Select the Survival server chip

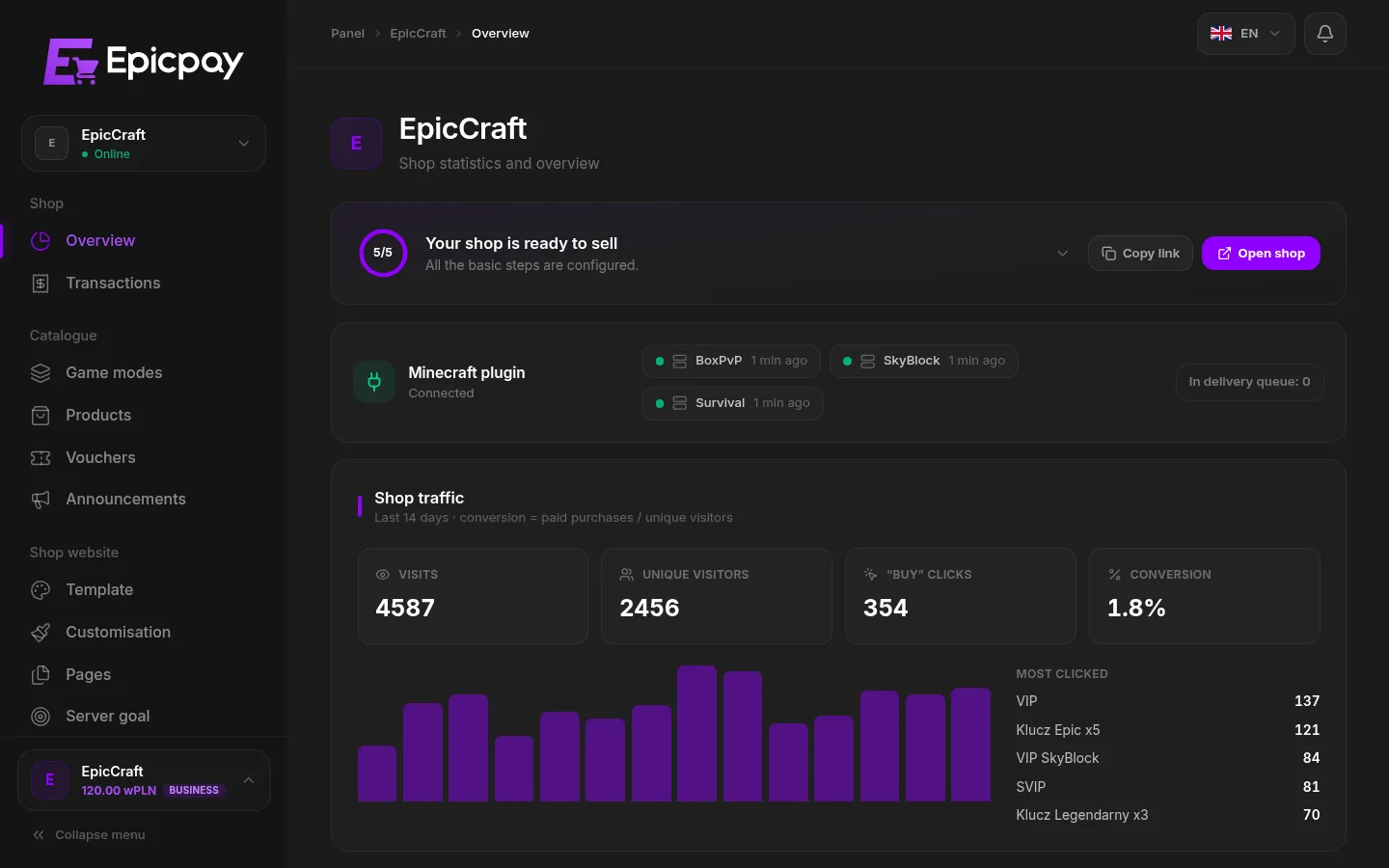(x=733, y=403)
